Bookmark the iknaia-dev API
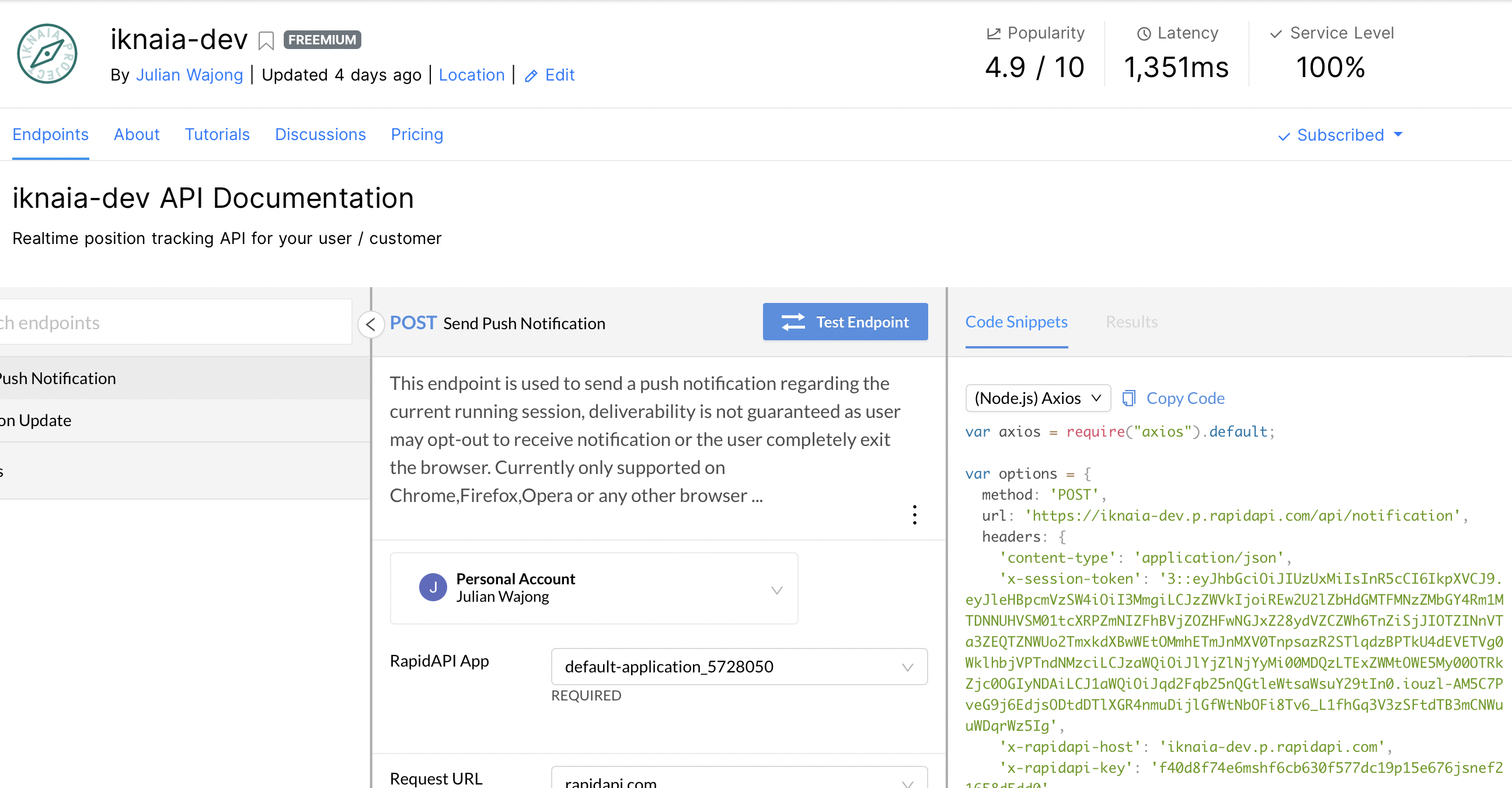The width and height of the screenshot is (1512, 788). 266,40
